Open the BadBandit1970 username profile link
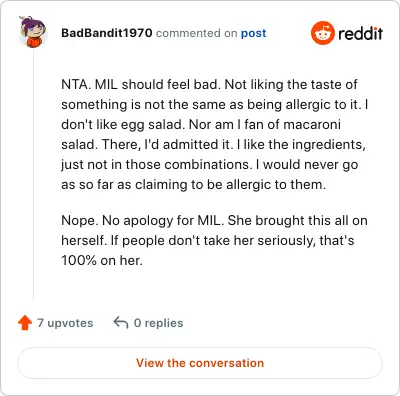 [107, 33]
